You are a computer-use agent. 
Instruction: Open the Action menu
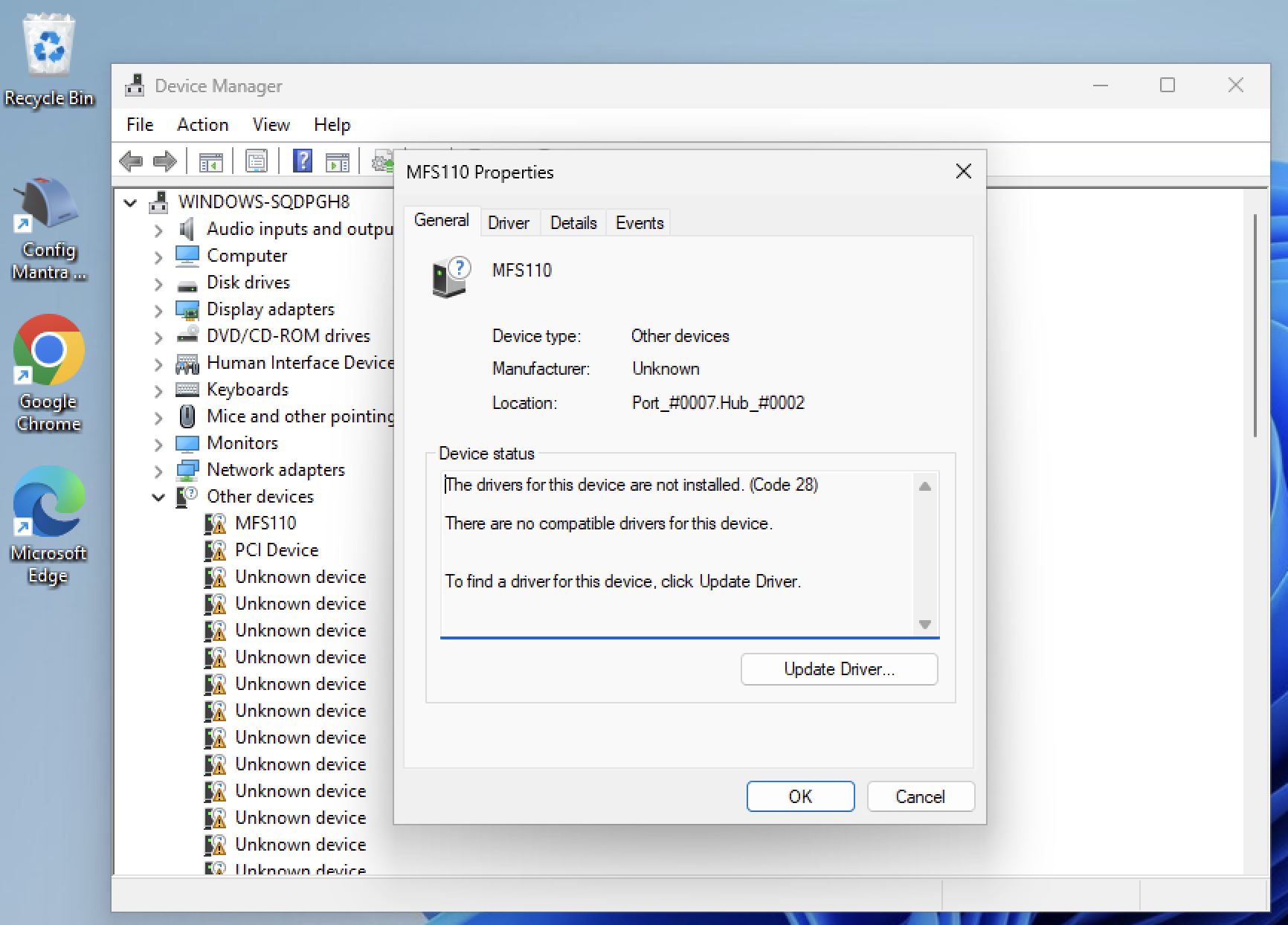point(203,125)
